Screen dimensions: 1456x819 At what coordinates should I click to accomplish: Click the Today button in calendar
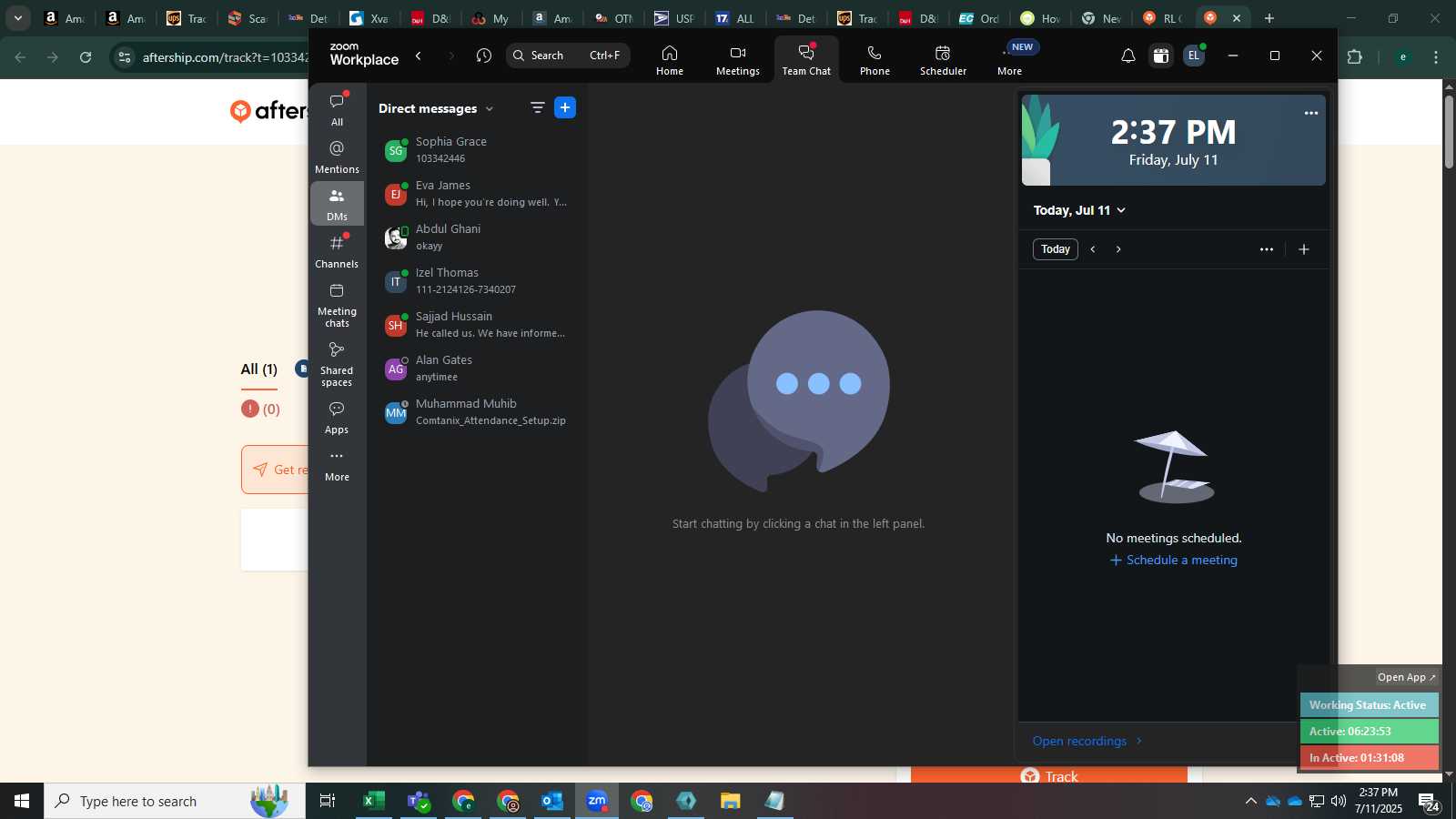tap(1056, 249)
